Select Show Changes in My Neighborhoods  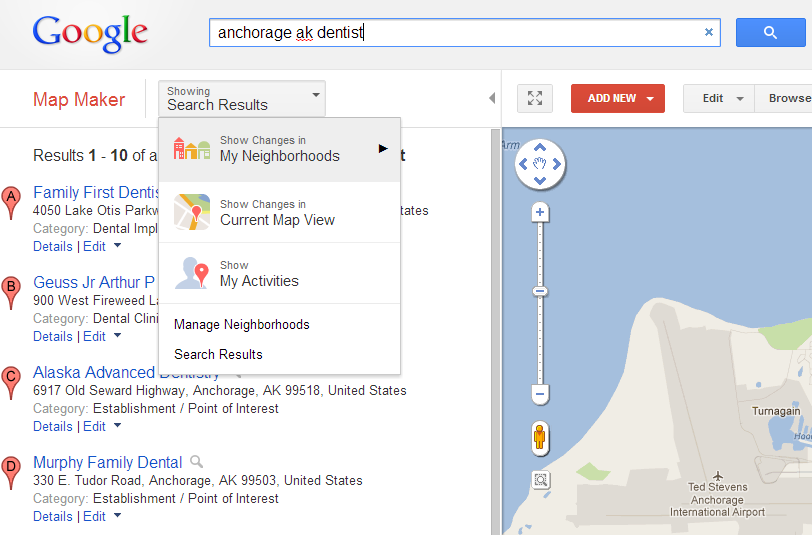[x=280, y=149]
